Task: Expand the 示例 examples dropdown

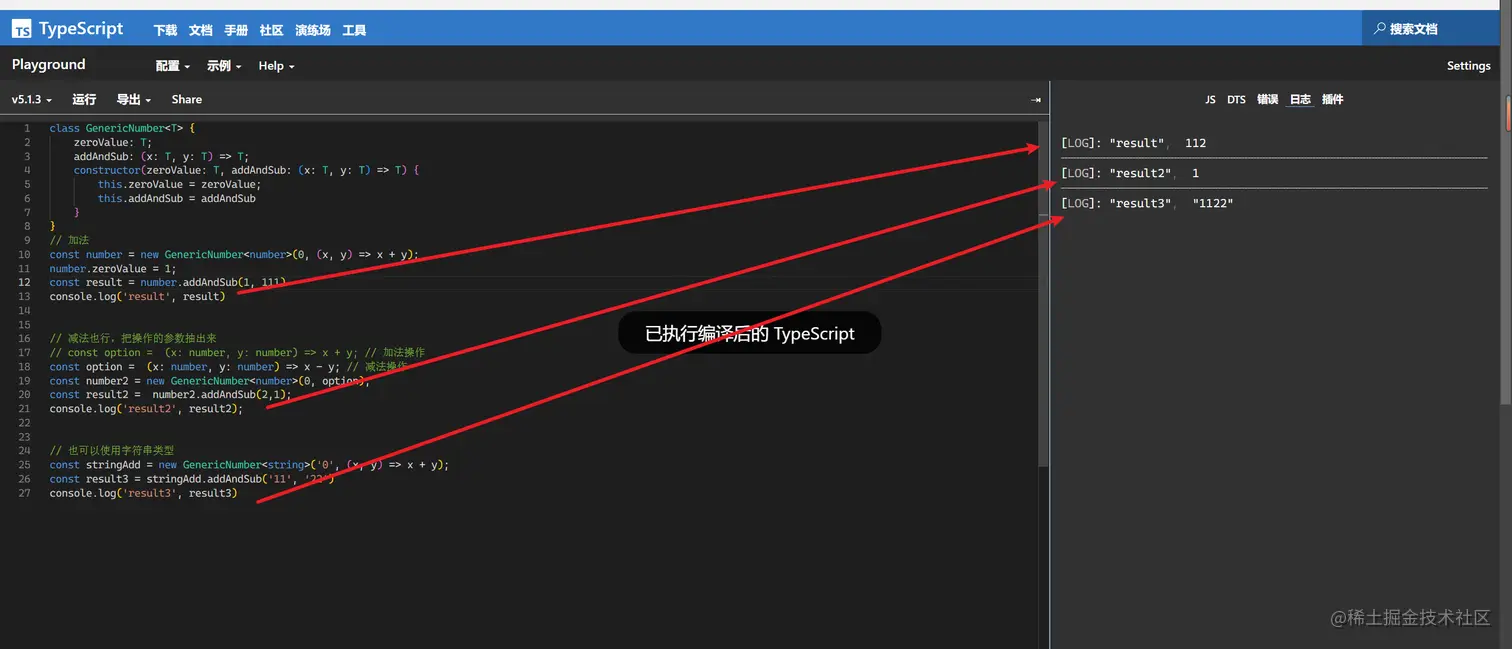Action: point(224,66)
